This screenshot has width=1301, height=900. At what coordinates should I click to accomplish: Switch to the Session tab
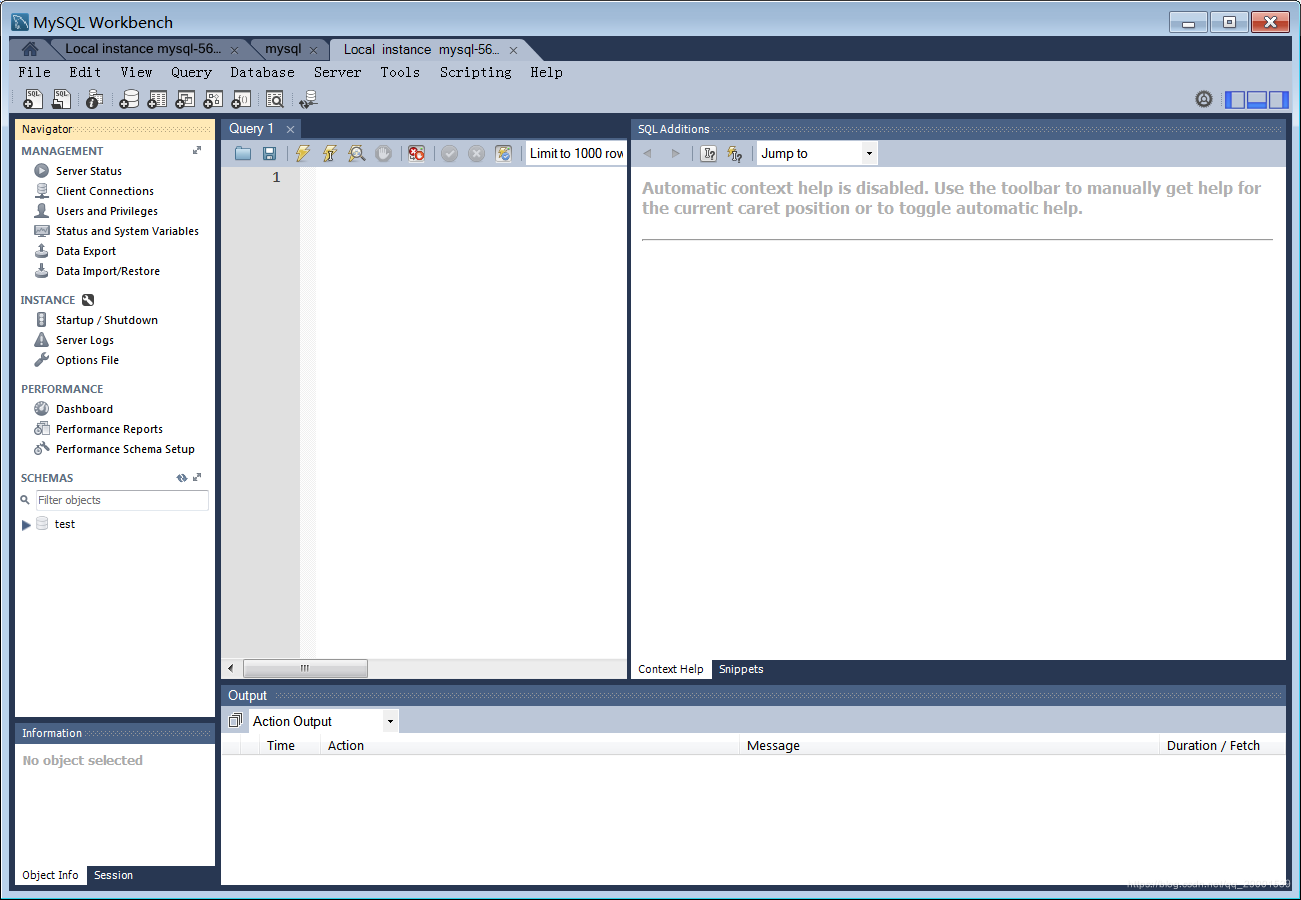113,875
